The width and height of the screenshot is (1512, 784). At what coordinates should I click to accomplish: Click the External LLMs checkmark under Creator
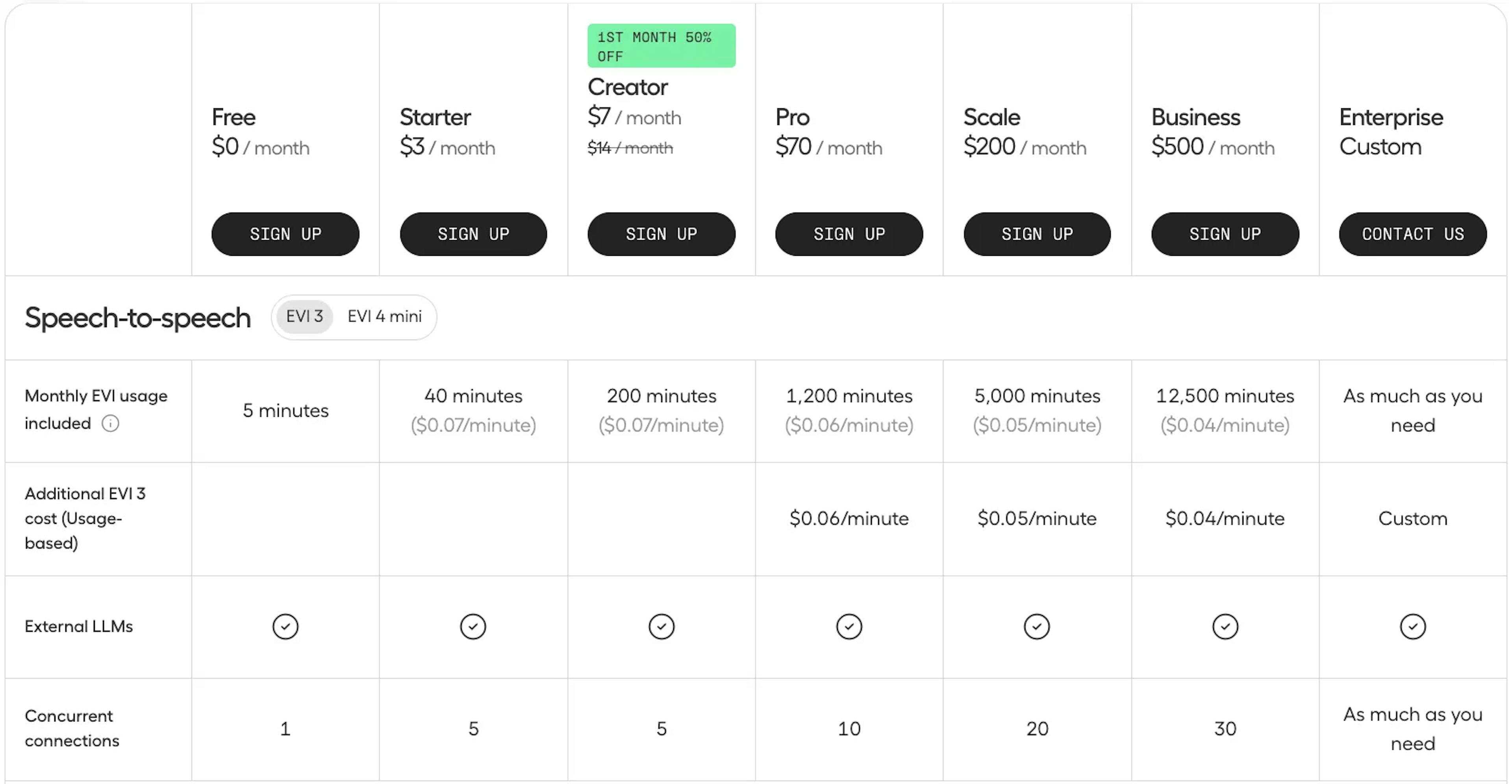pyautogui.click(x=661, y=626)
